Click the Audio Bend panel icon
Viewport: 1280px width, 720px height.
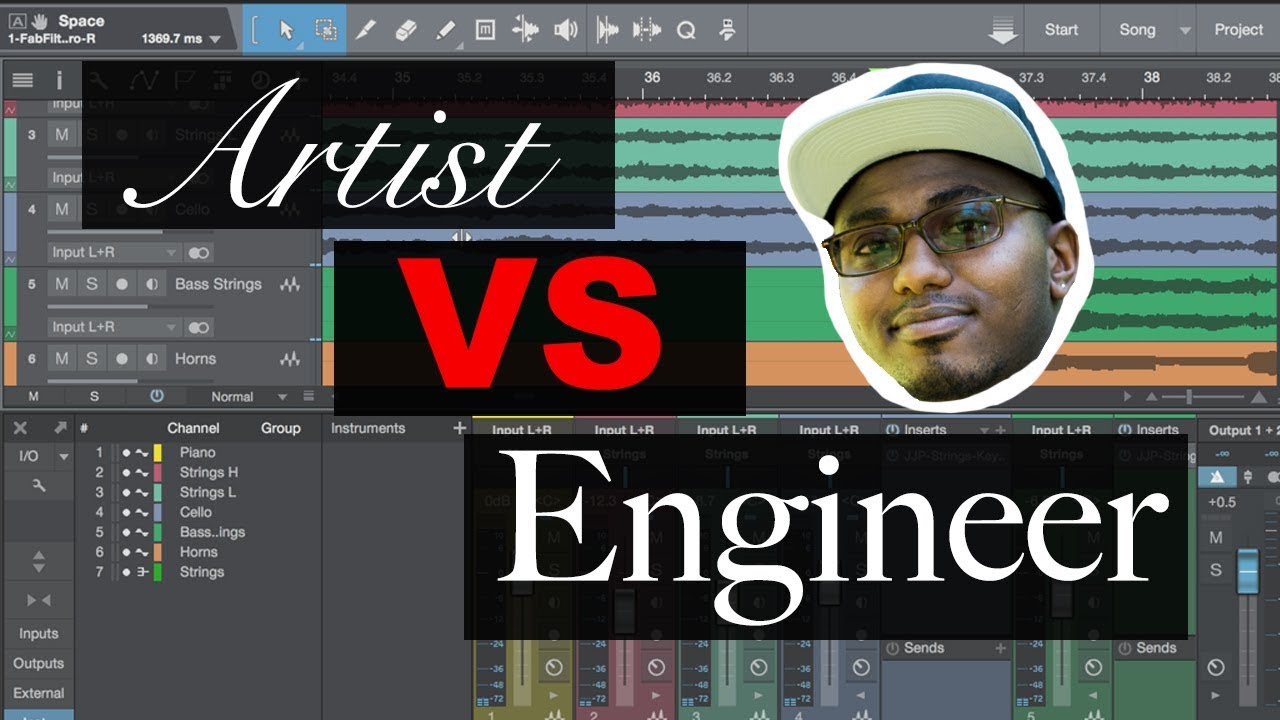(x=647, y=30)
